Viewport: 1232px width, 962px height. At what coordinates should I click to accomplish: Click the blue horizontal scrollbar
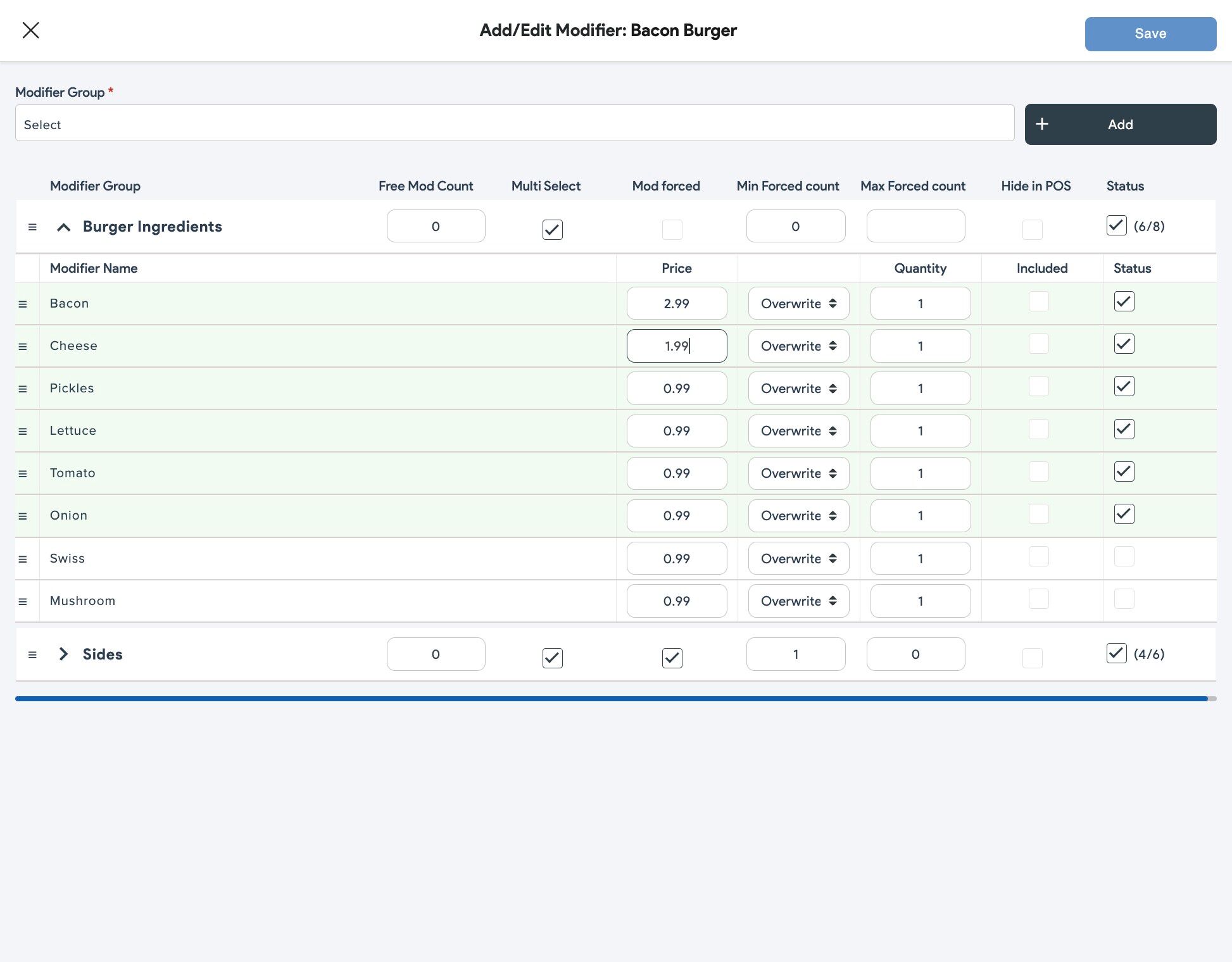click(x=612, y=699)
